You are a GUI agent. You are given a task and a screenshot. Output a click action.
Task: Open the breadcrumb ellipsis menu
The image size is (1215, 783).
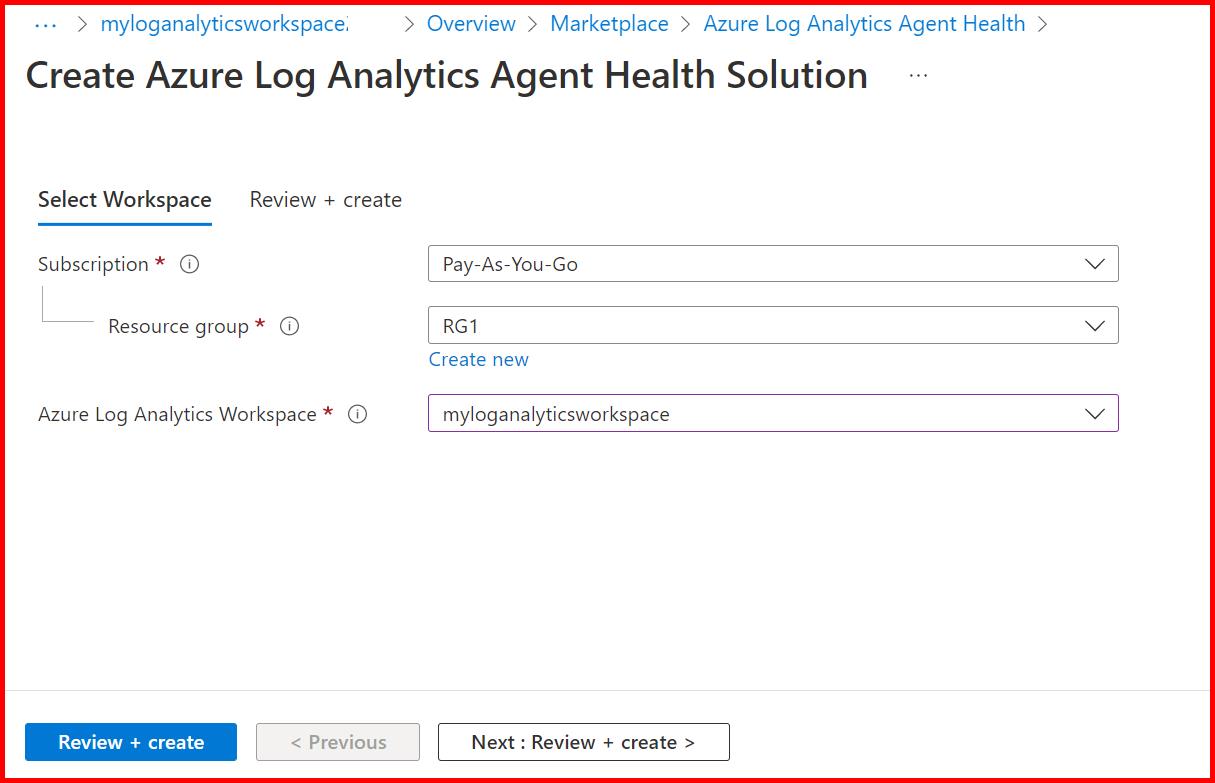(46, 24)
